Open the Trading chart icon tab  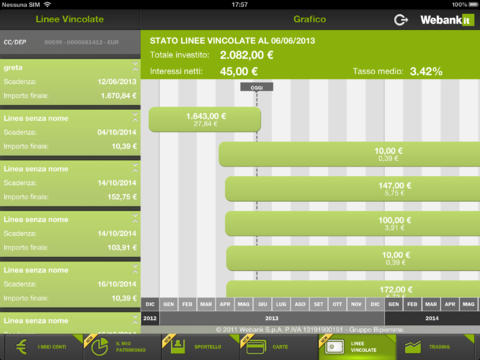coord(436,347)
